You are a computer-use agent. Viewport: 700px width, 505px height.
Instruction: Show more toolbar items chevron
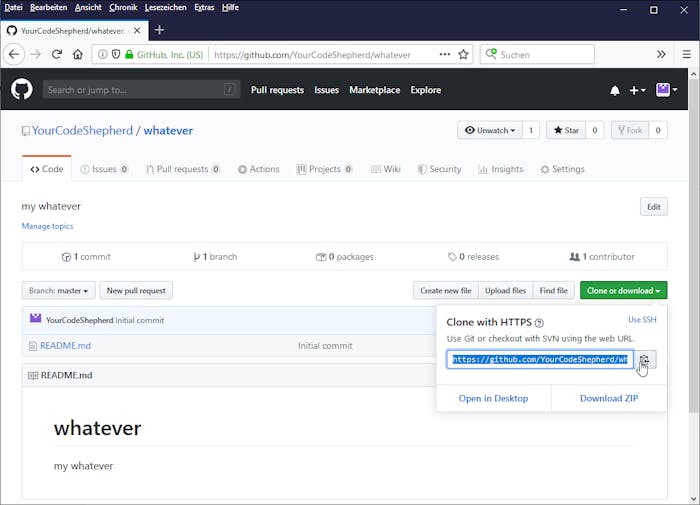tap(661, 54)
